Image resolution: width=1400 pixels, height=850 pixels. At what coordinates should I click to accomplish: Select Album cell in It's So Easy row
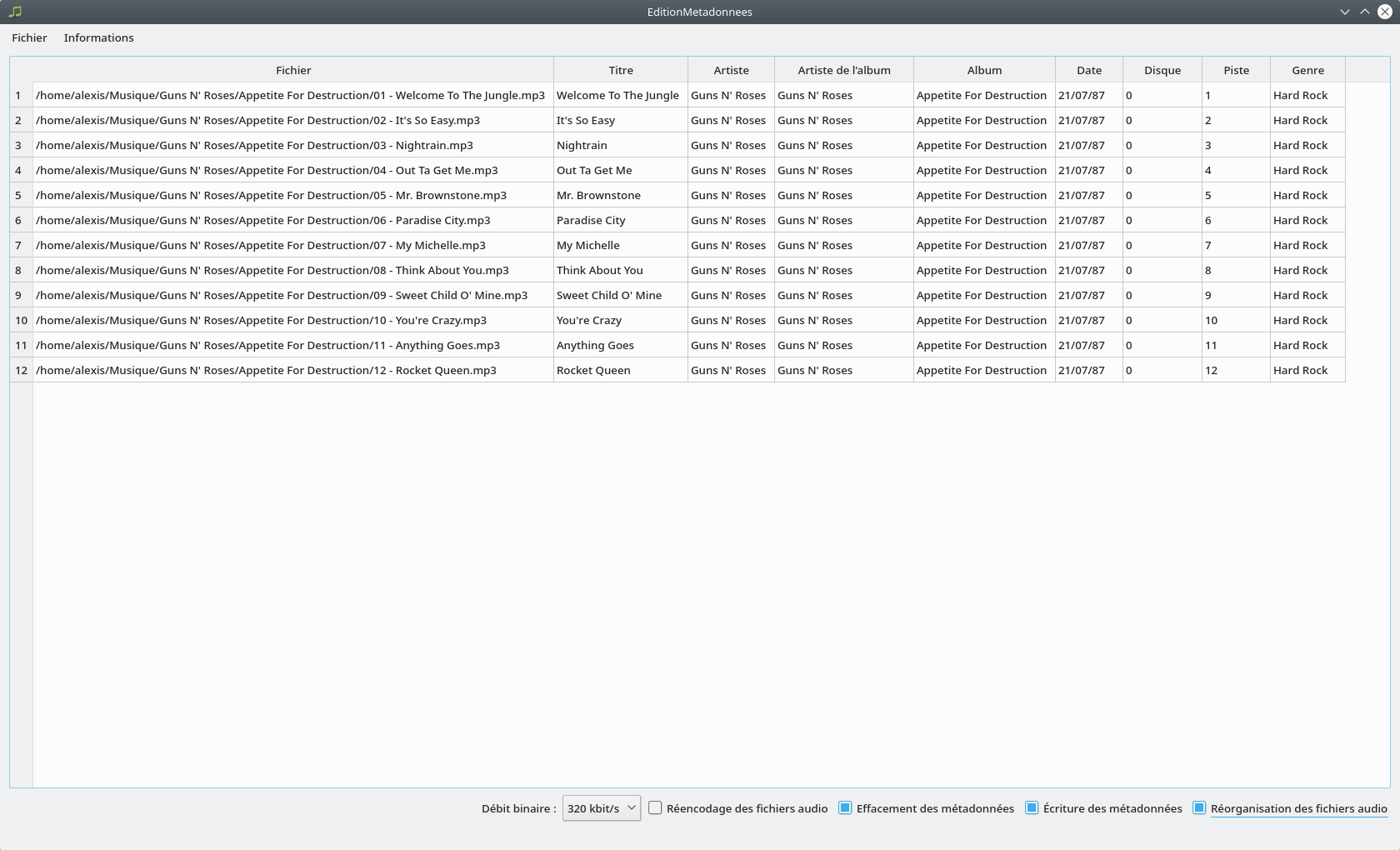pyautogui.click(x=984, y=120)
